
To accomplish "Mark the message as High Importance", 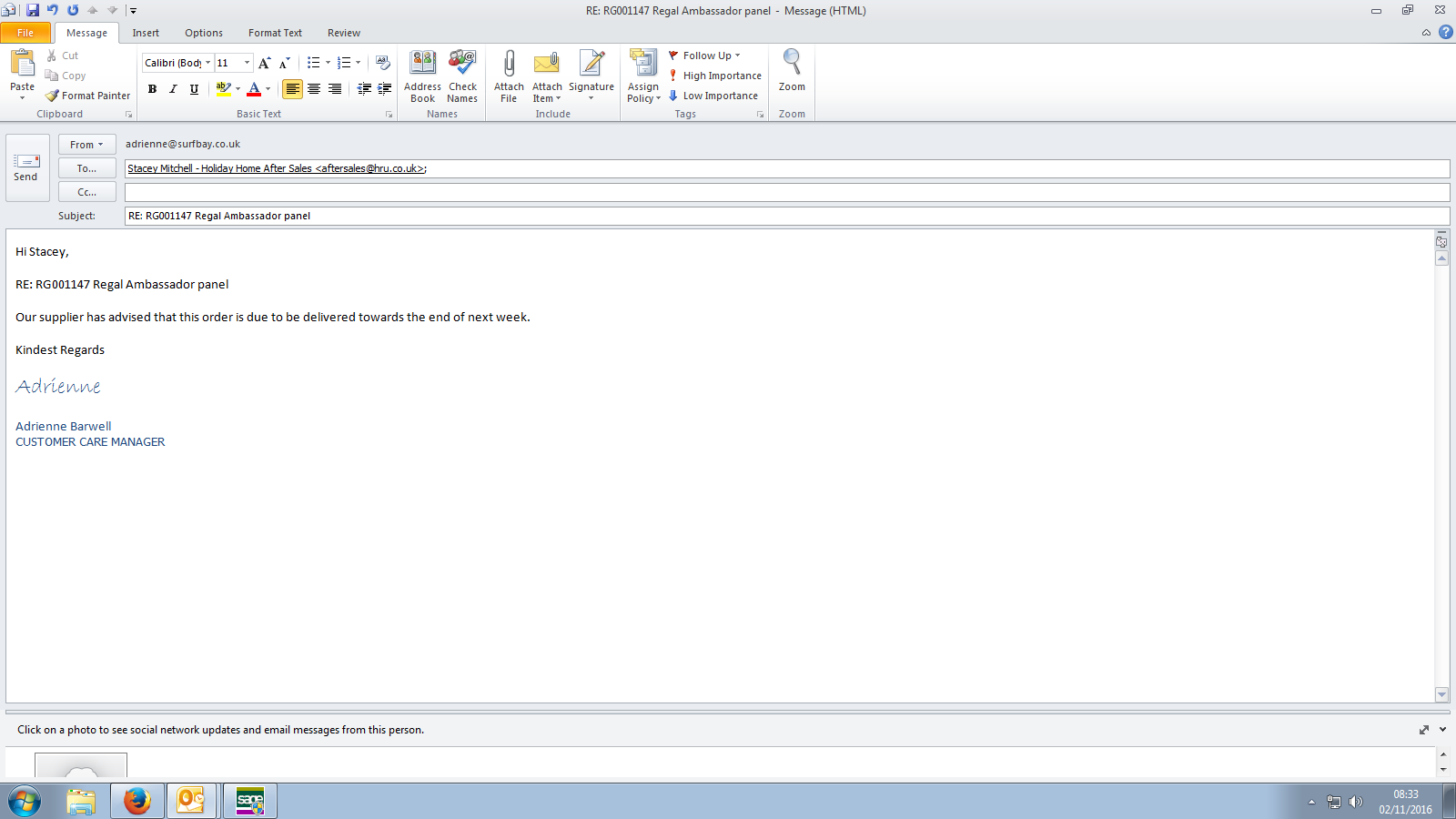I will point(714,76).
